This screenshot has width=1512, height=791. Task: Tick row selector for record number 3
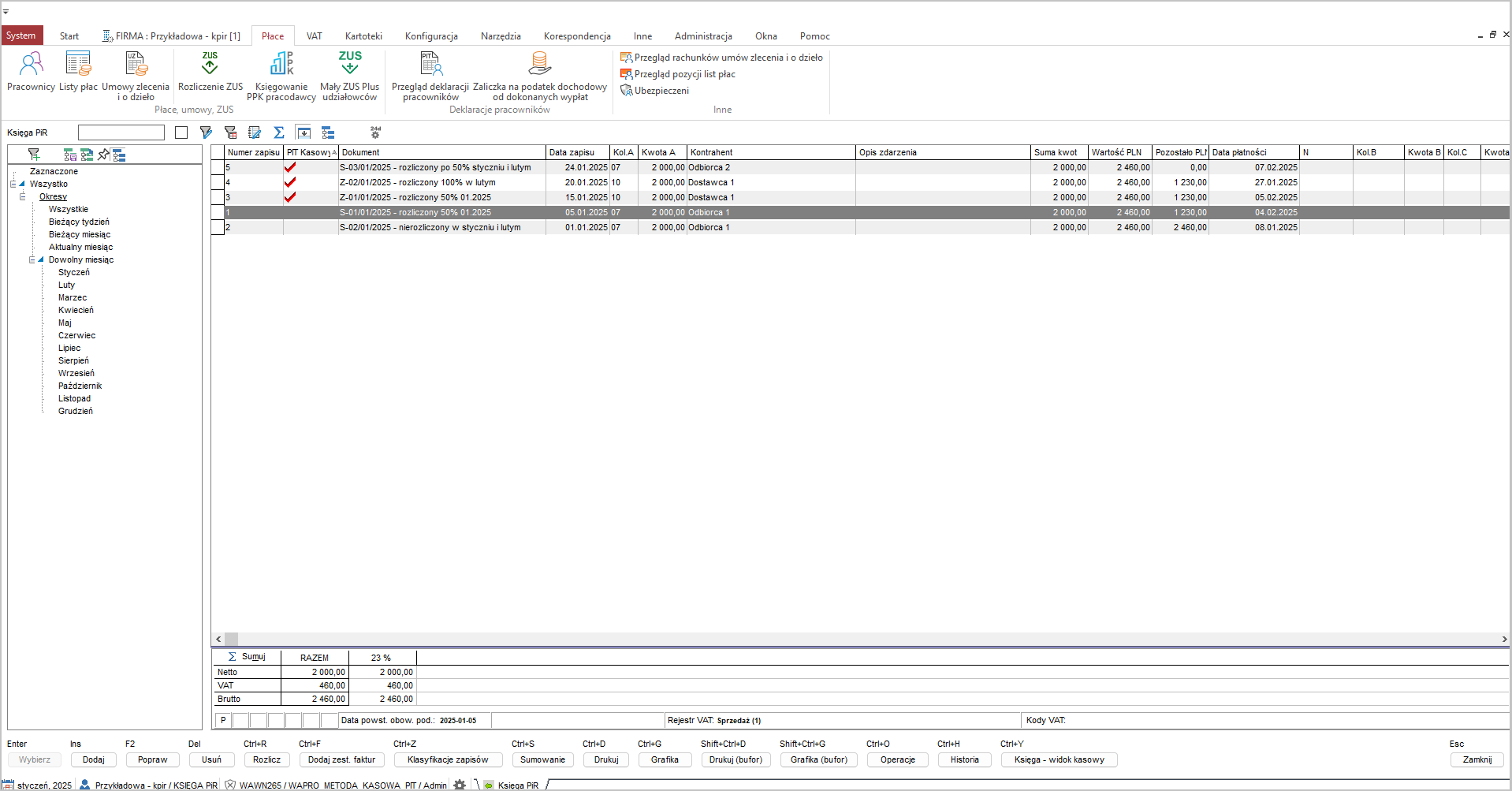218,197
